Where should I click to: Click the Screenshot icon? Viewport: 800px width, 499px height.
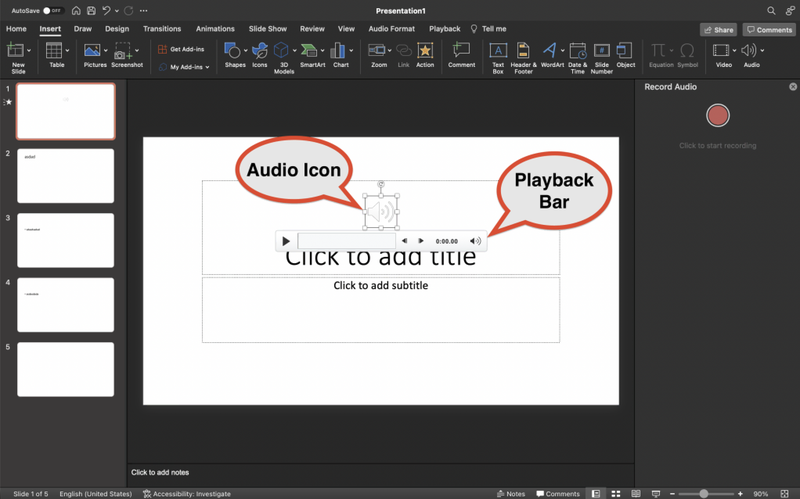click(123, 51)
